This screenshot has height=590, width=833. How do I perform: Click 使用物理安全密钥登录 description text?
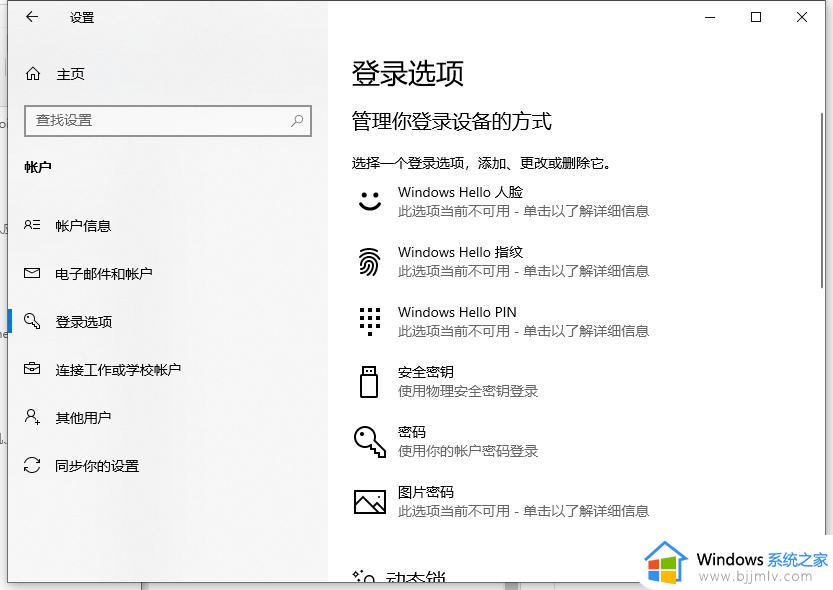pyautogui.click(x=468, y=391)
